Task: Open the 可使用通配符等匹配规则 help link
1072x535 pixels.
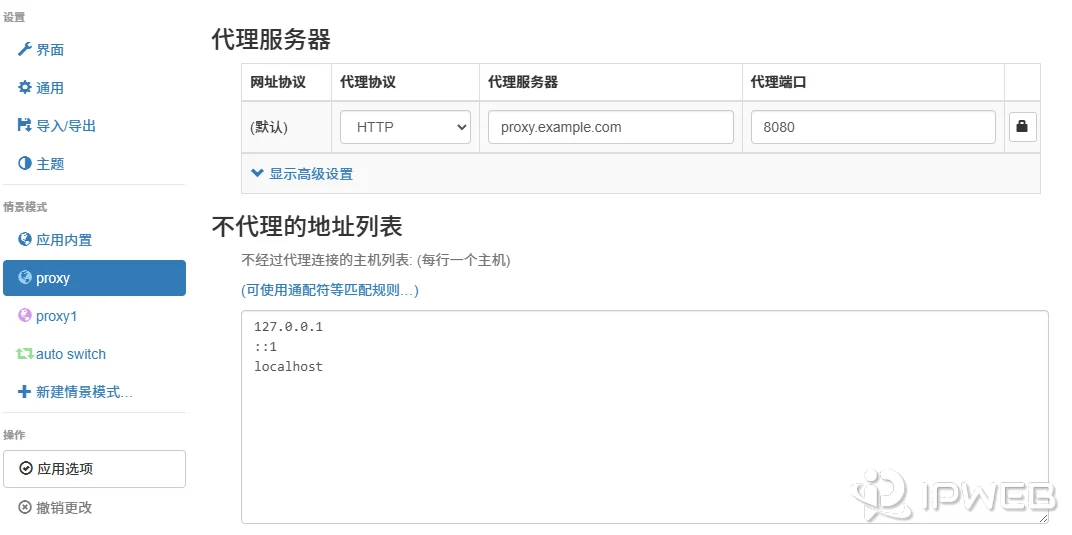Action: (x=330, y=290)
